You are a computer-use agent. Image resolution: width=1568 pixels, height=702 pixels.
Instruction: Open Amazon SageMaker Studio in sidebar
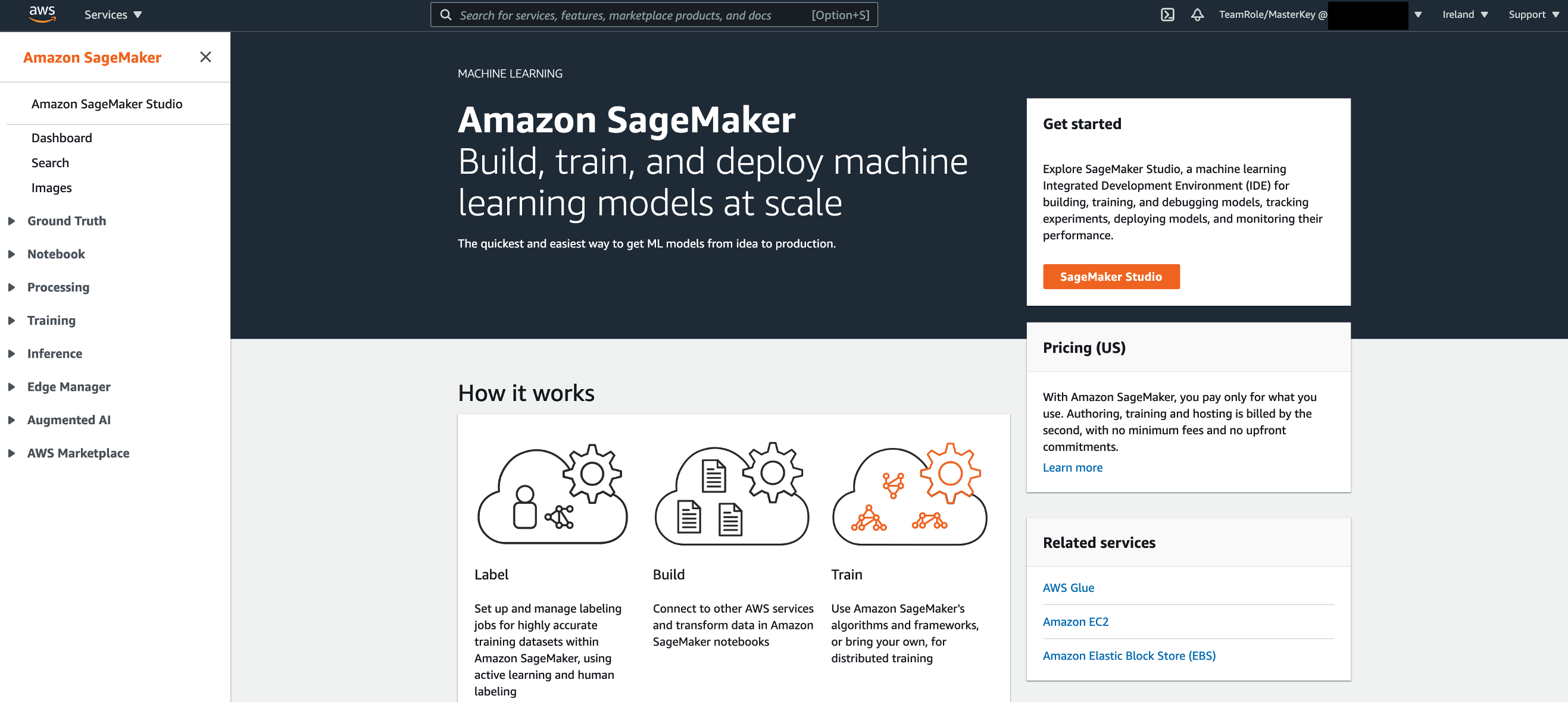107,104
